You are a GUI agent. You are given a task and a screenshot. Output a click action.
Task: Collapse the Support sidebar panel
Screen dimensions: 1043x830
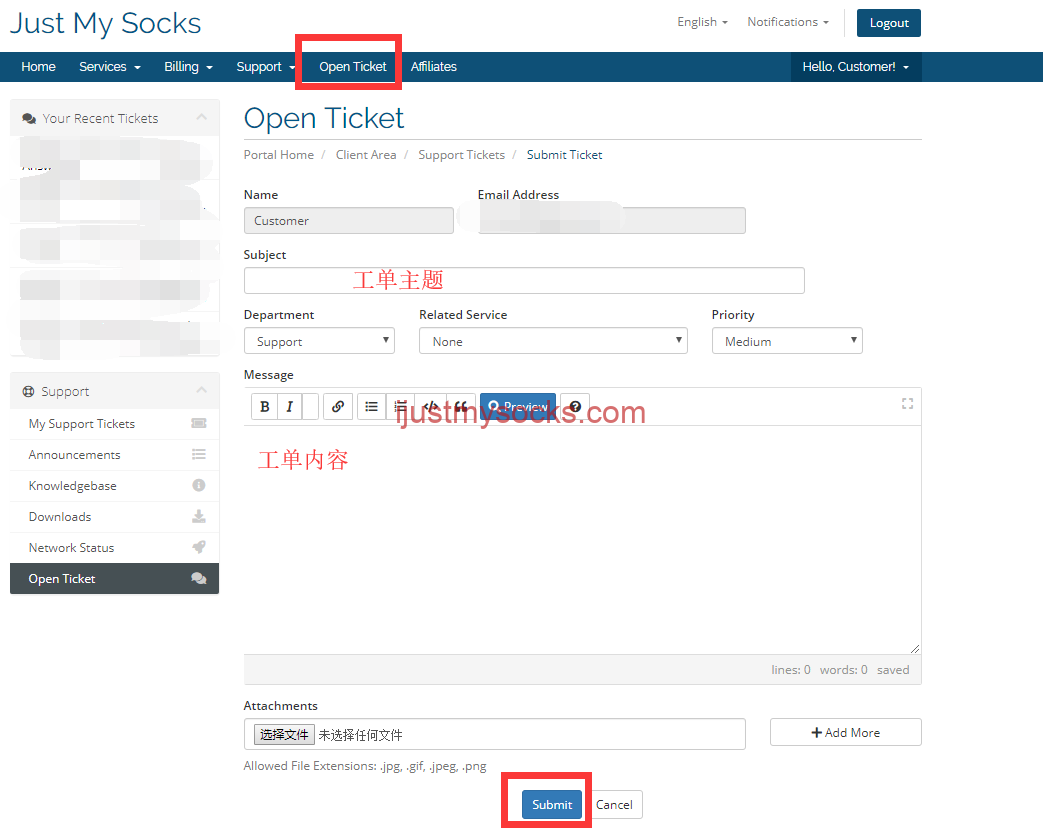pyautogui.click(x=202, y=390)
